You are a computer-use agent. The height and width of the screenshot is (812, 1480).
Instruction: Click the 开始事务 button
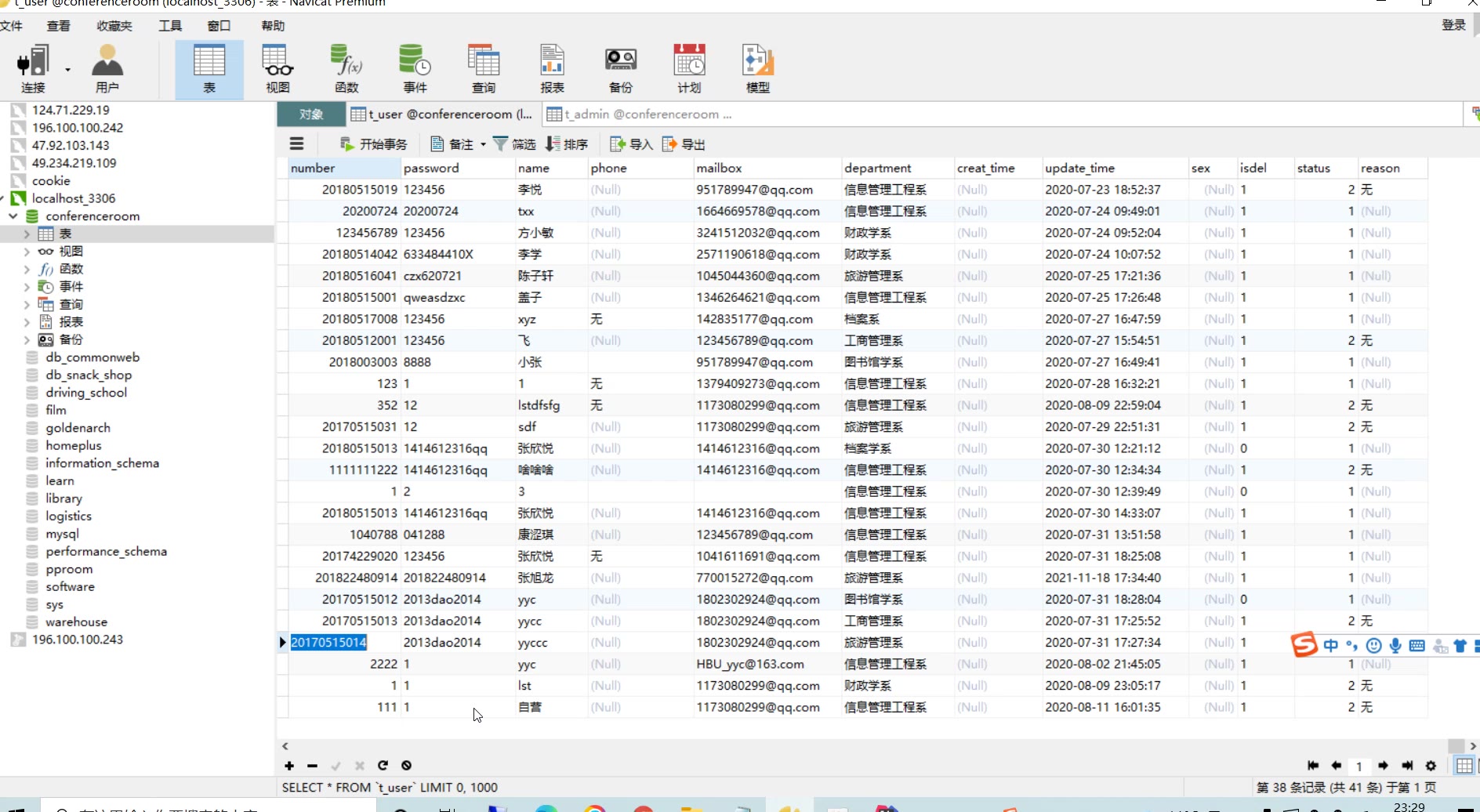click(x=373, y=144)
